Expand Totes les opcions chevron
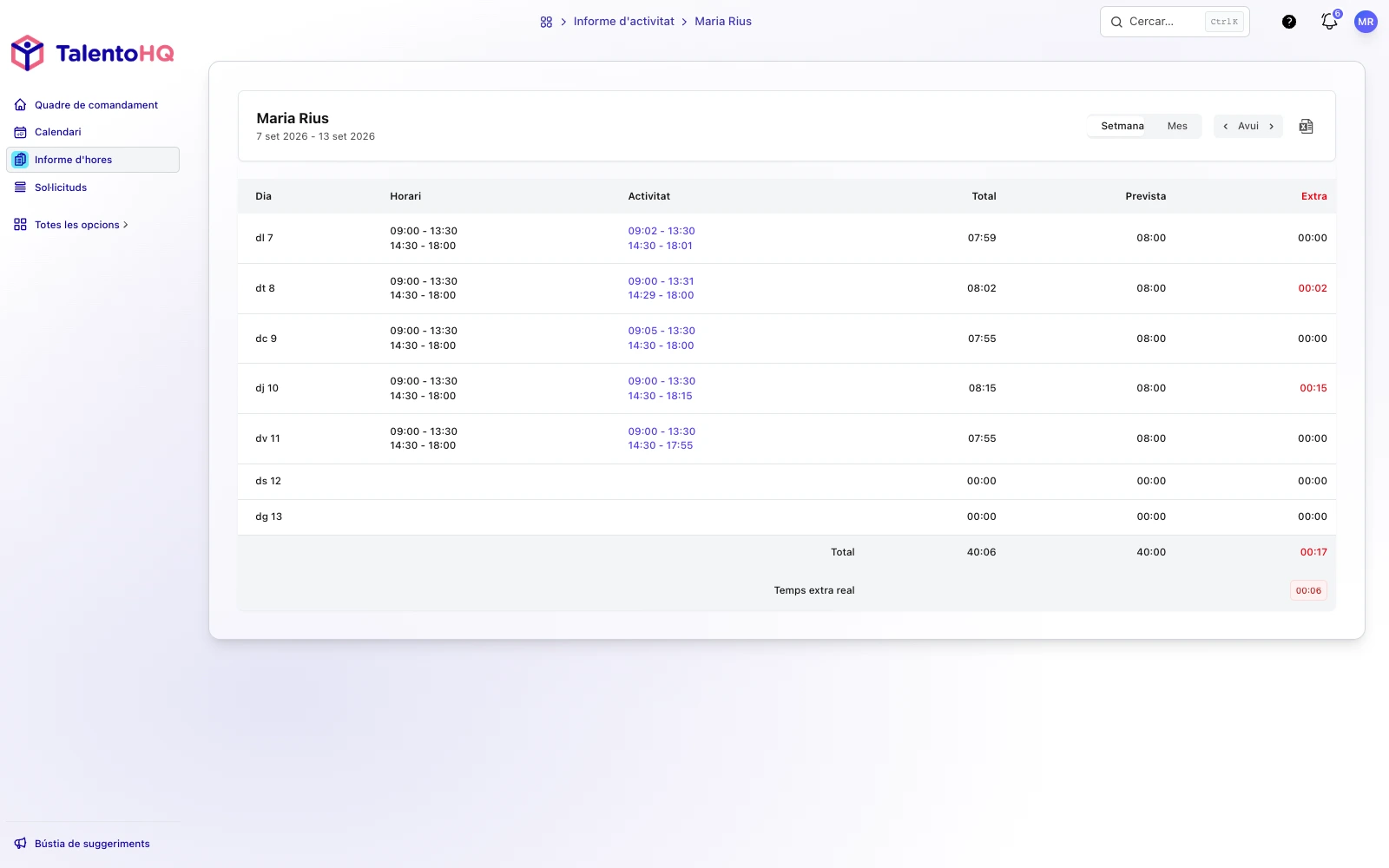Screen dimensions: 1389x868 (126, 225)
